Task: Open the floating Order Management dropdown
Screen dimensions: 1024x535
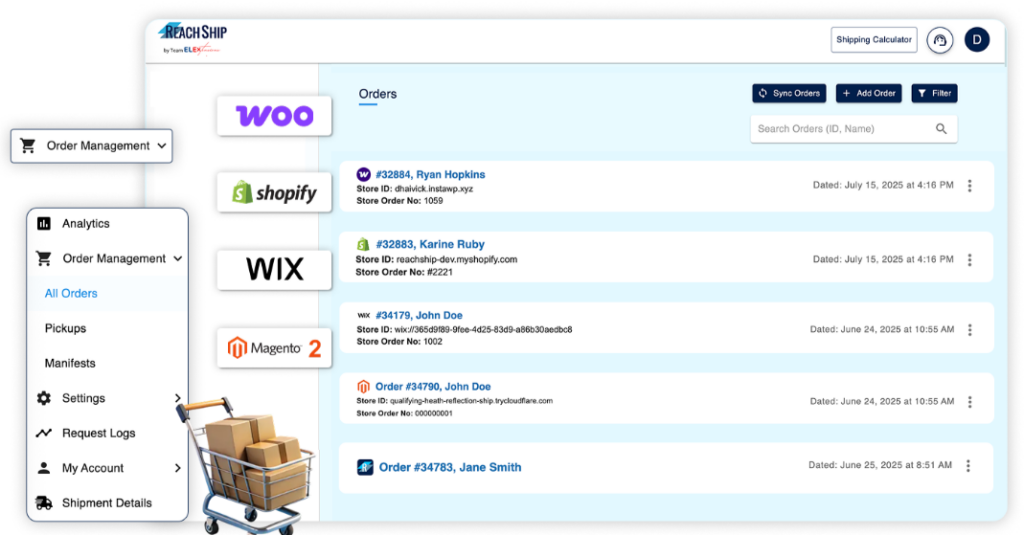Action: (x=91, y=146)
